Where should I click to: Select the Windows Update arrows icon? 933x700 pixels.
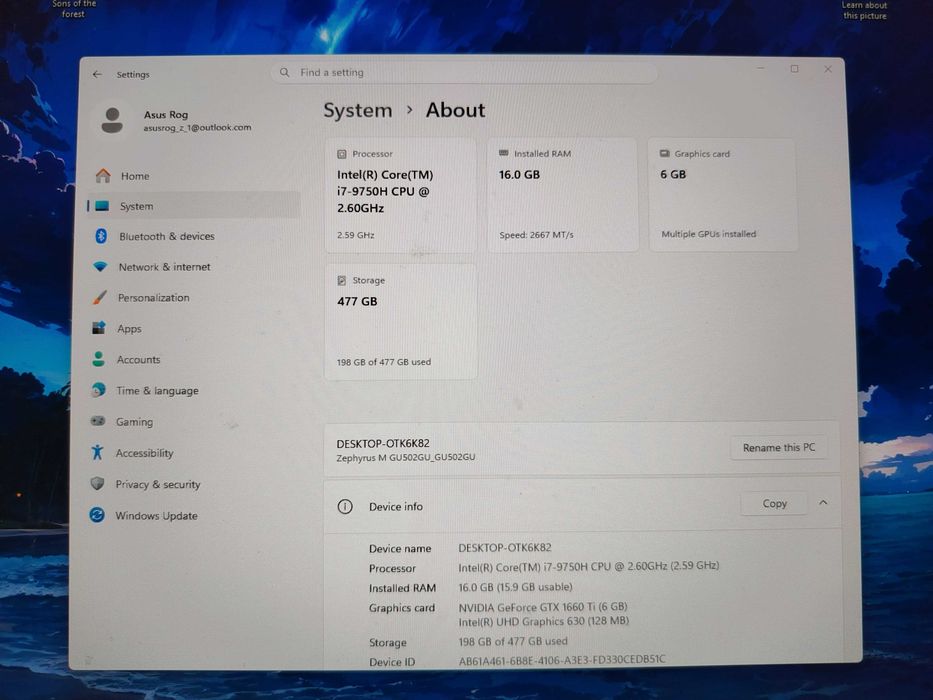tap(96, 515)
